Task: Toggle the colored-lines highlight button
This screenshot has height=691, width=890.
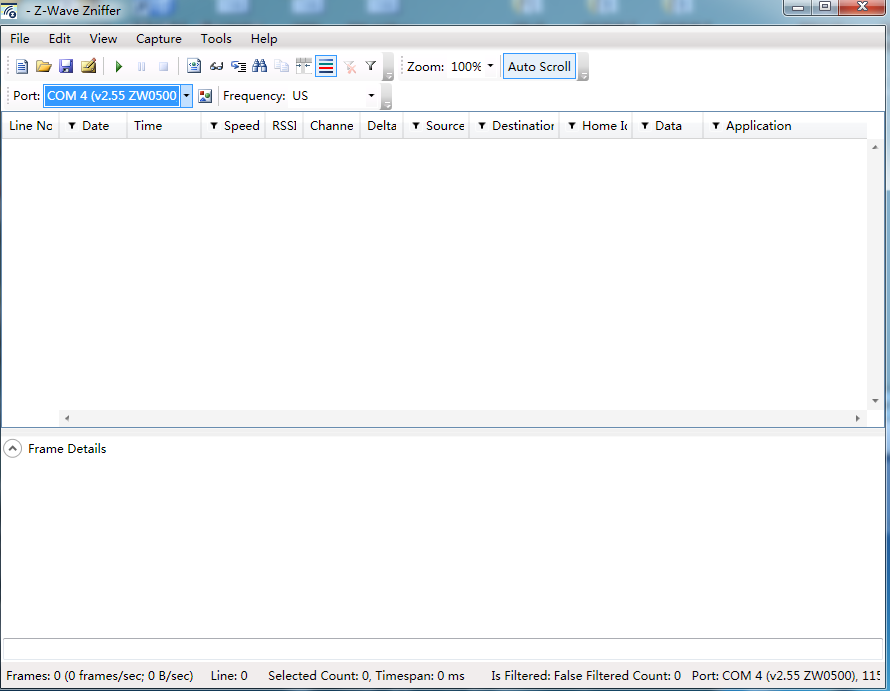Action: [x=326, y=66]
